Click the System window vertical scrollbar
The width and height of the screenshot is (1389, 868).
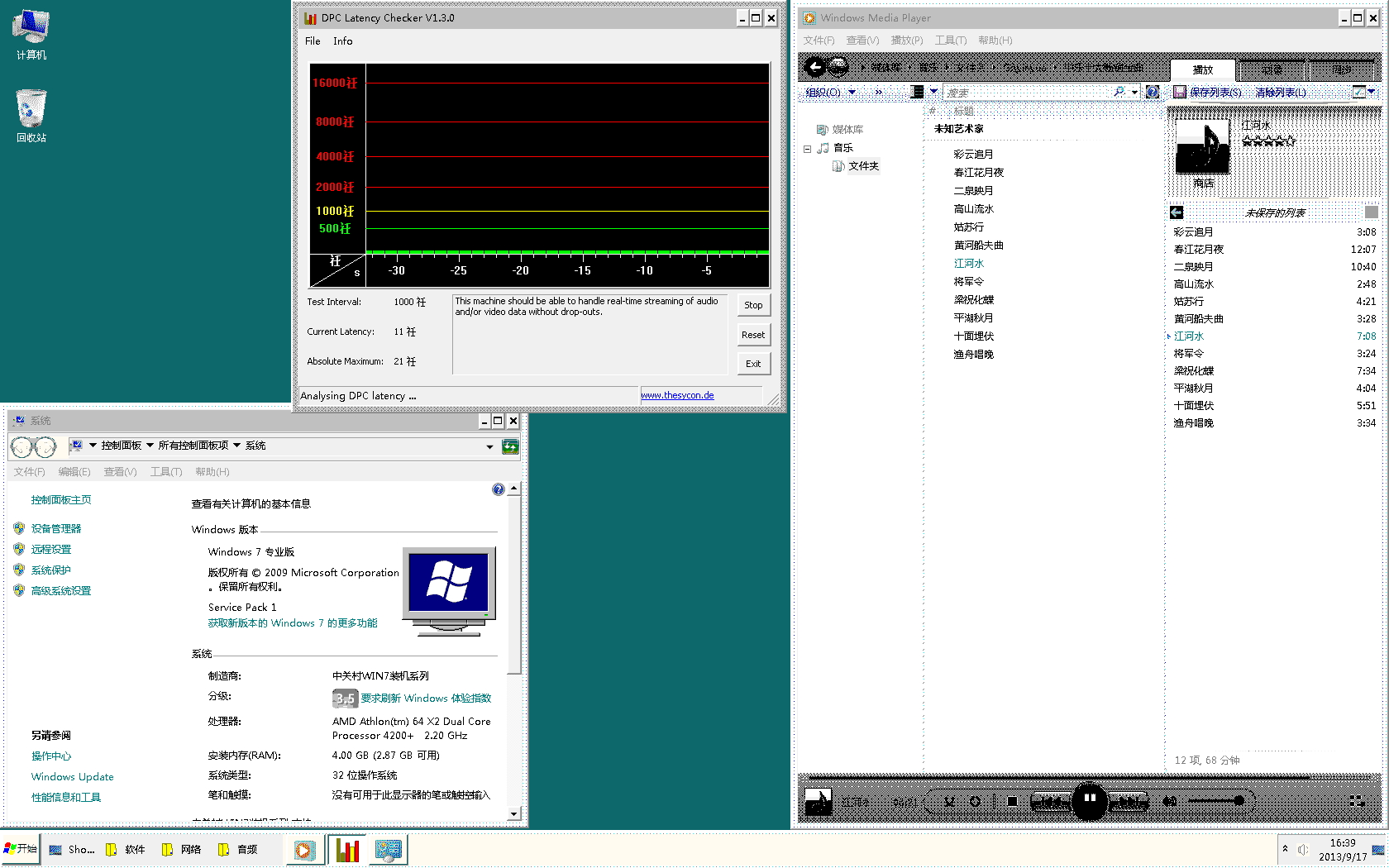point(513,650)
